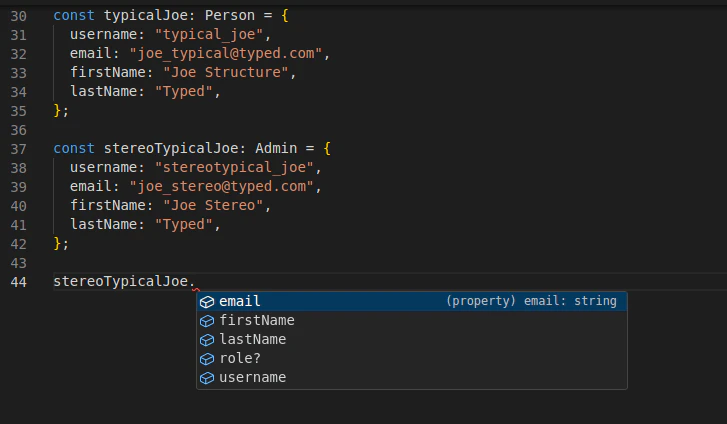Click 'stereoTypicalJoe' in the line 37 declaration
Image resolution: width=727 pixels, height=424 pixels.
tap(171, 148)
